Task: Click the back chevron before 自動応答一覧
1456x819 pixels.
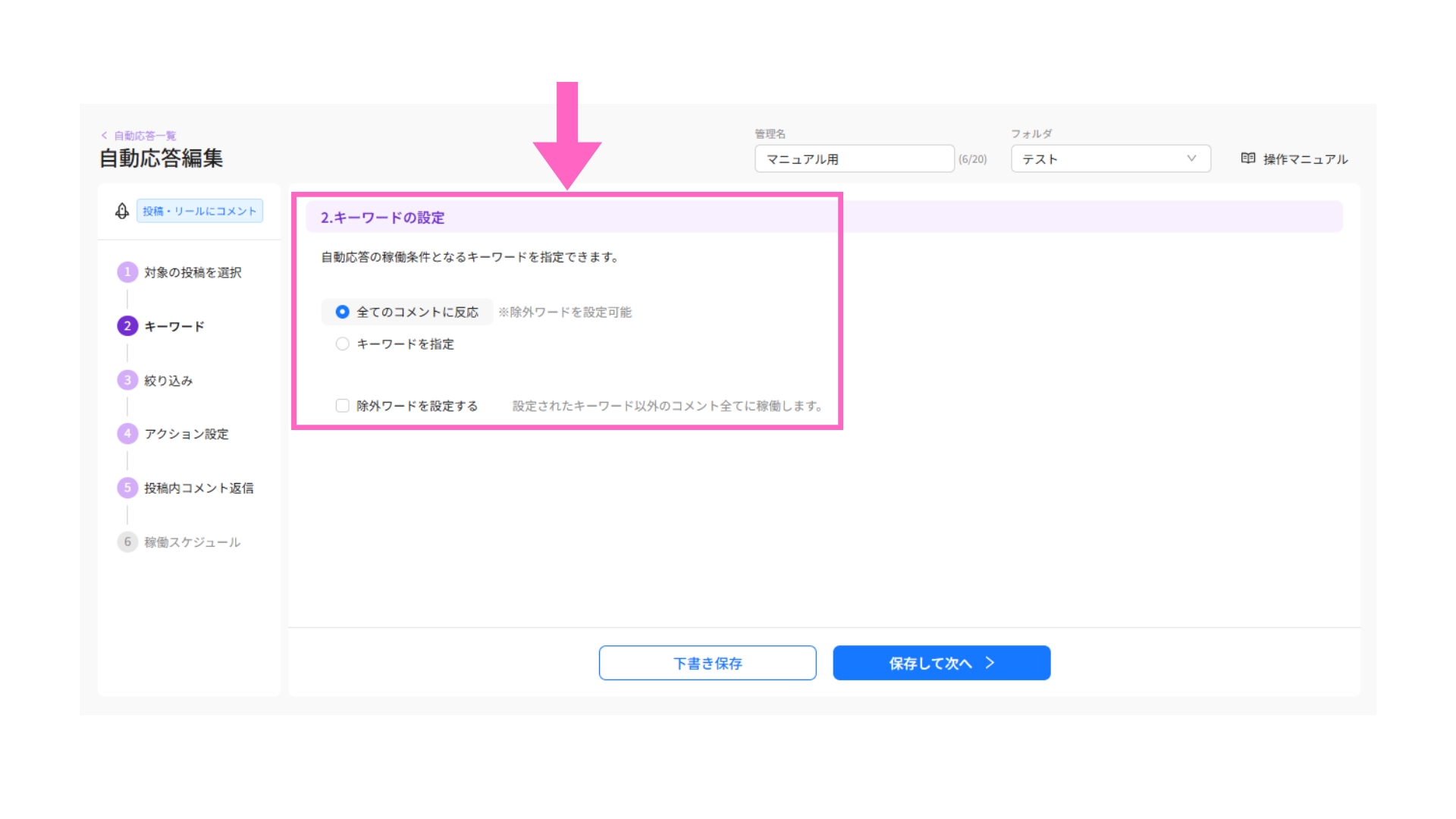Action: click(x=105, y=136)
